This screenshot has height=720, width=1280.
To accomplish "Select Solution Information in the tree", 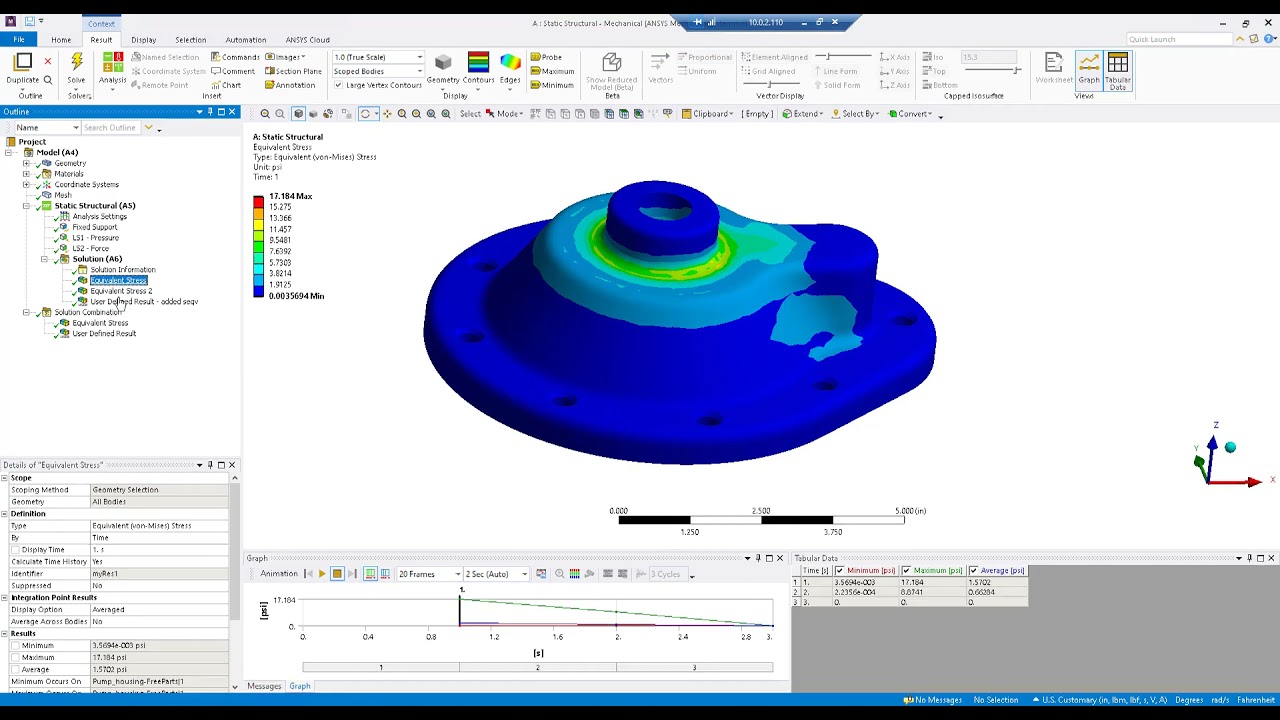I will click(x=123, y=270).
